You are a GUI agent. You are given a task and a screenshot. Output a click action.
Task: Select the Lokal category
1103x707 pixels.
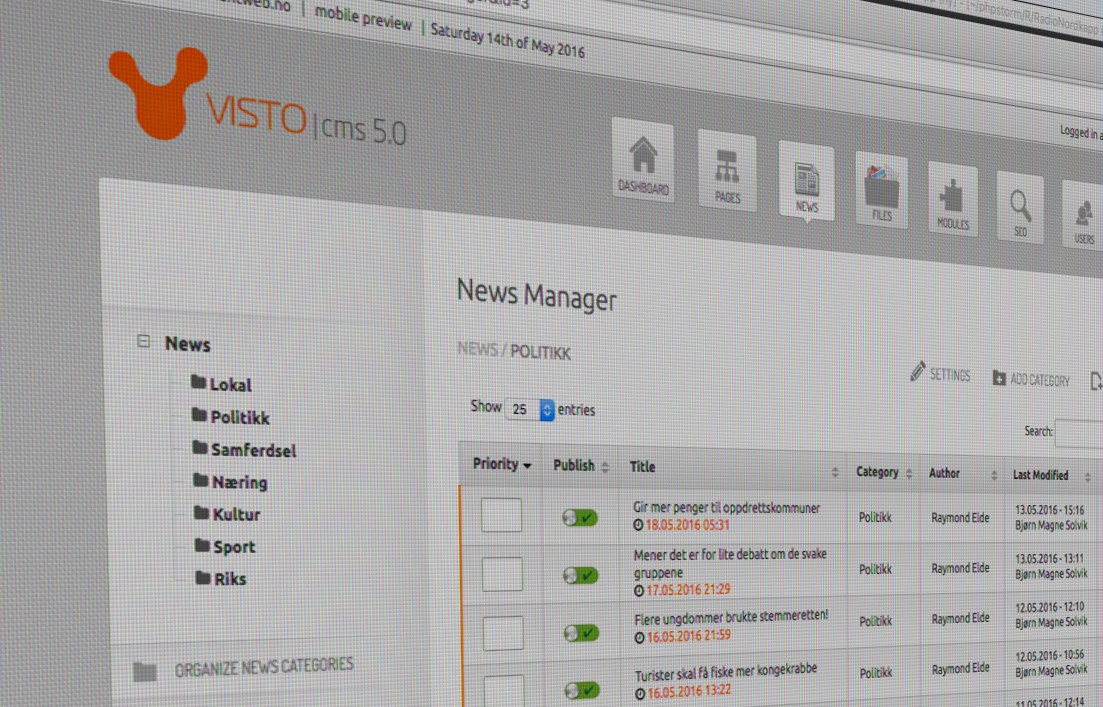(x=231, y=385)
